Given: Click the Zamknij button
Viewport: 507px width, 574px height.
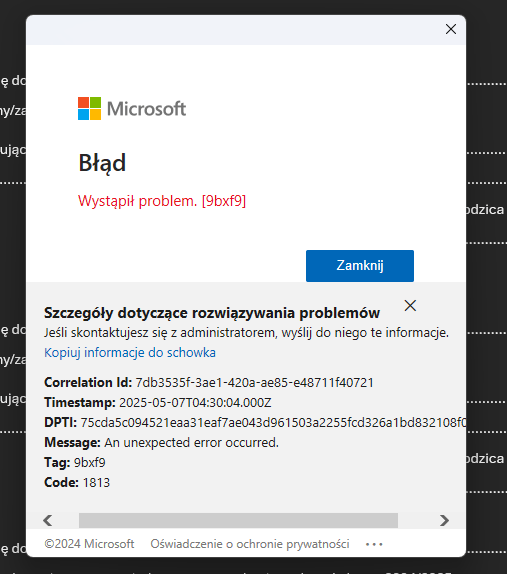Looking at the screenshot, I should pos(360,266).
